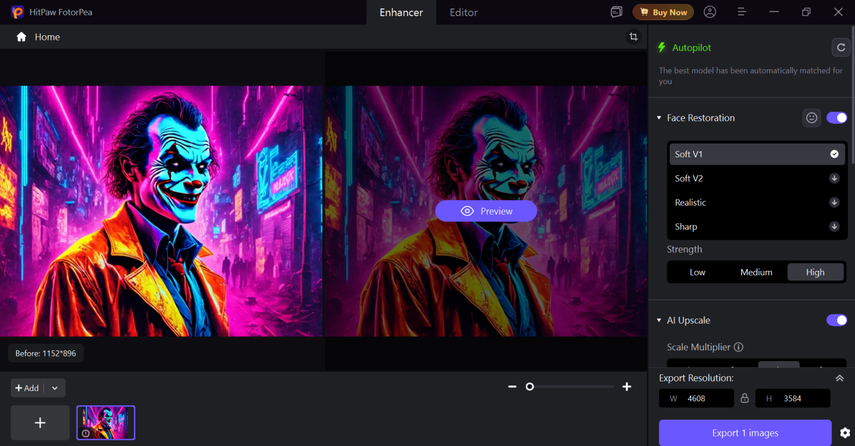Image resolution: width=855 pixels, height=446 pixels.
Task: Click the 'Export Resolution:' label
Action: click(x=696, y=378)
